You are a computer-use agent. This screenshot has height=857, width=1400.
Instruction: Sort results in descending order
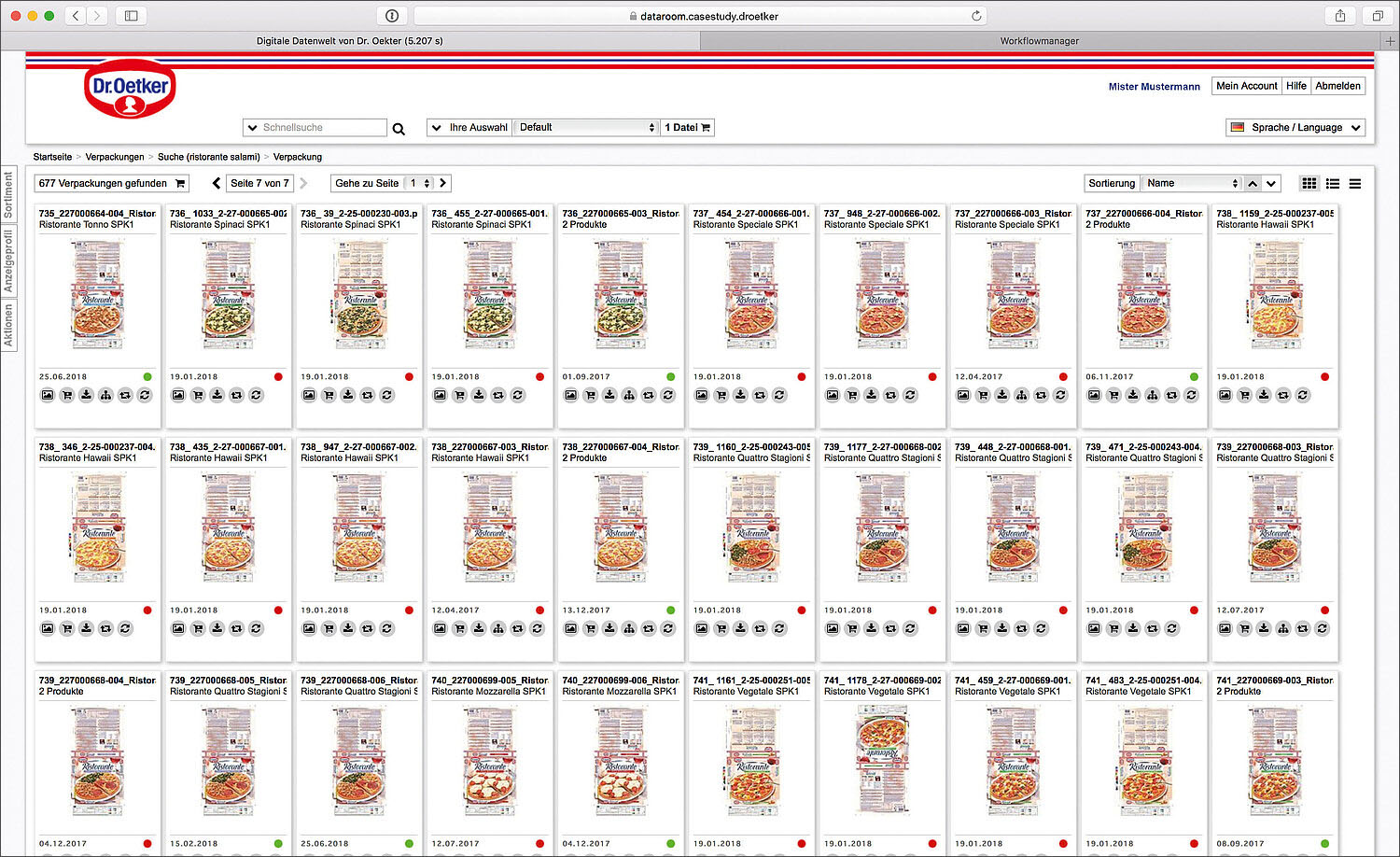pos(1271,183)
